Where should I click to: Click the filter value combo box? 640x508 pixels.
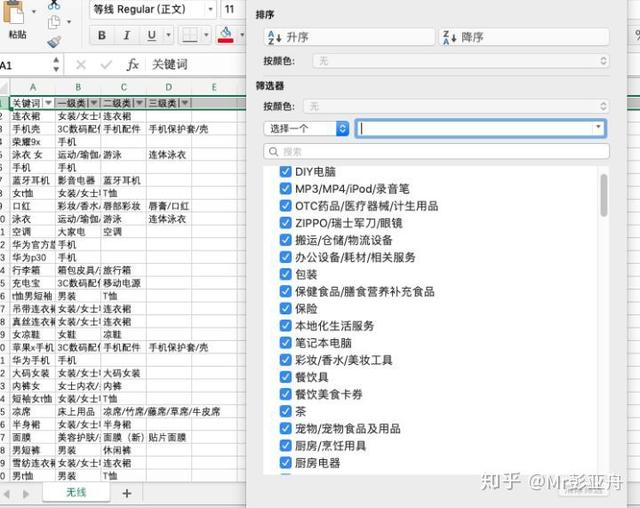click(481, 129)
